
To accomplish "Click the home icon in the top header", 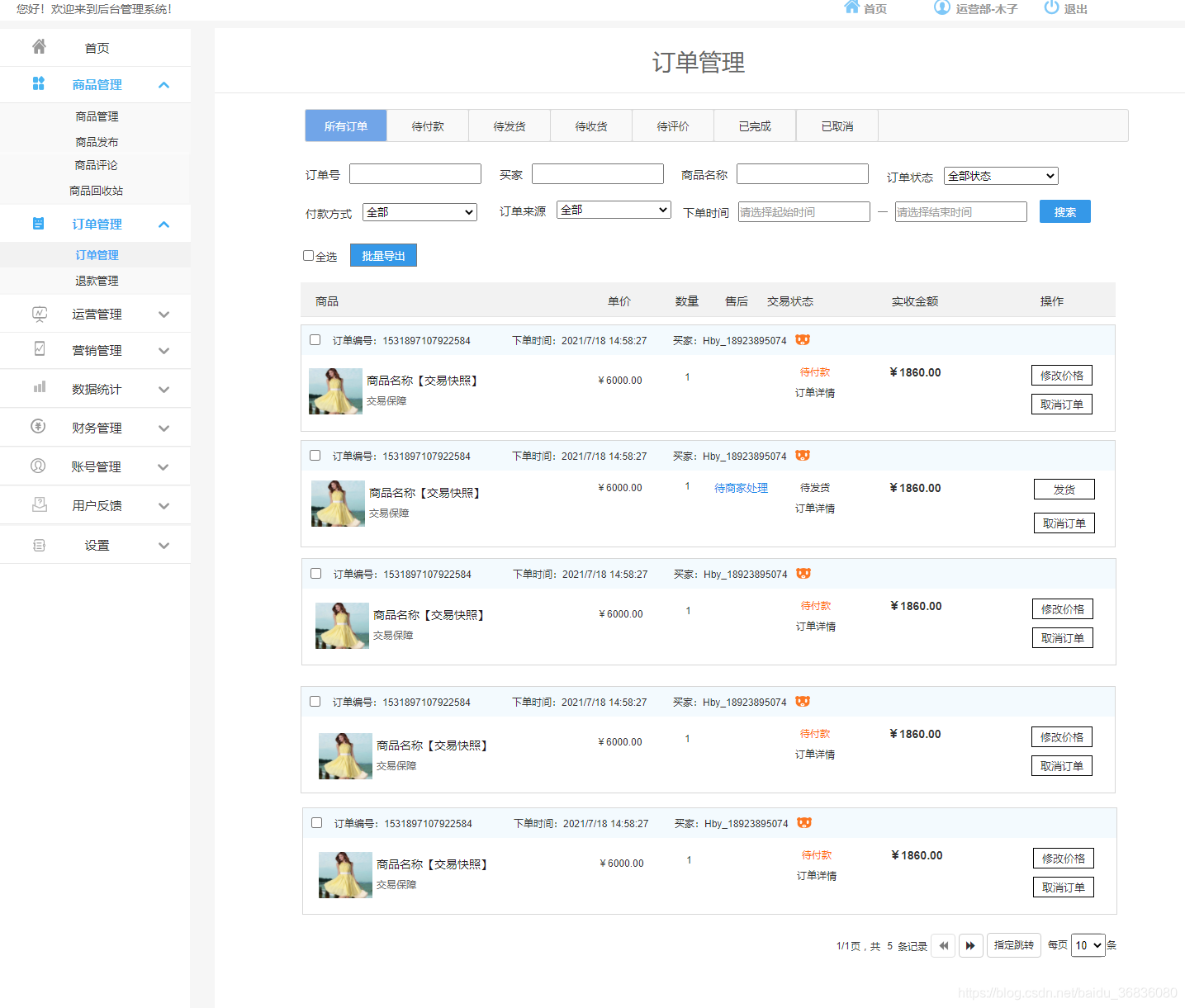I will [852, 7].
